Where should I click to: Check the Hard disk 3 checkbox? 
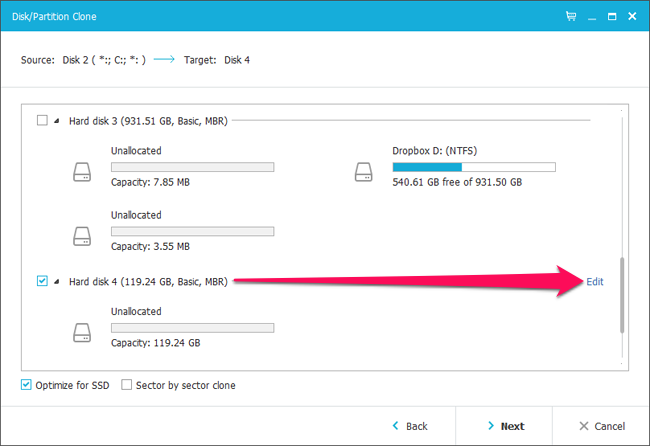pos(42,121)
